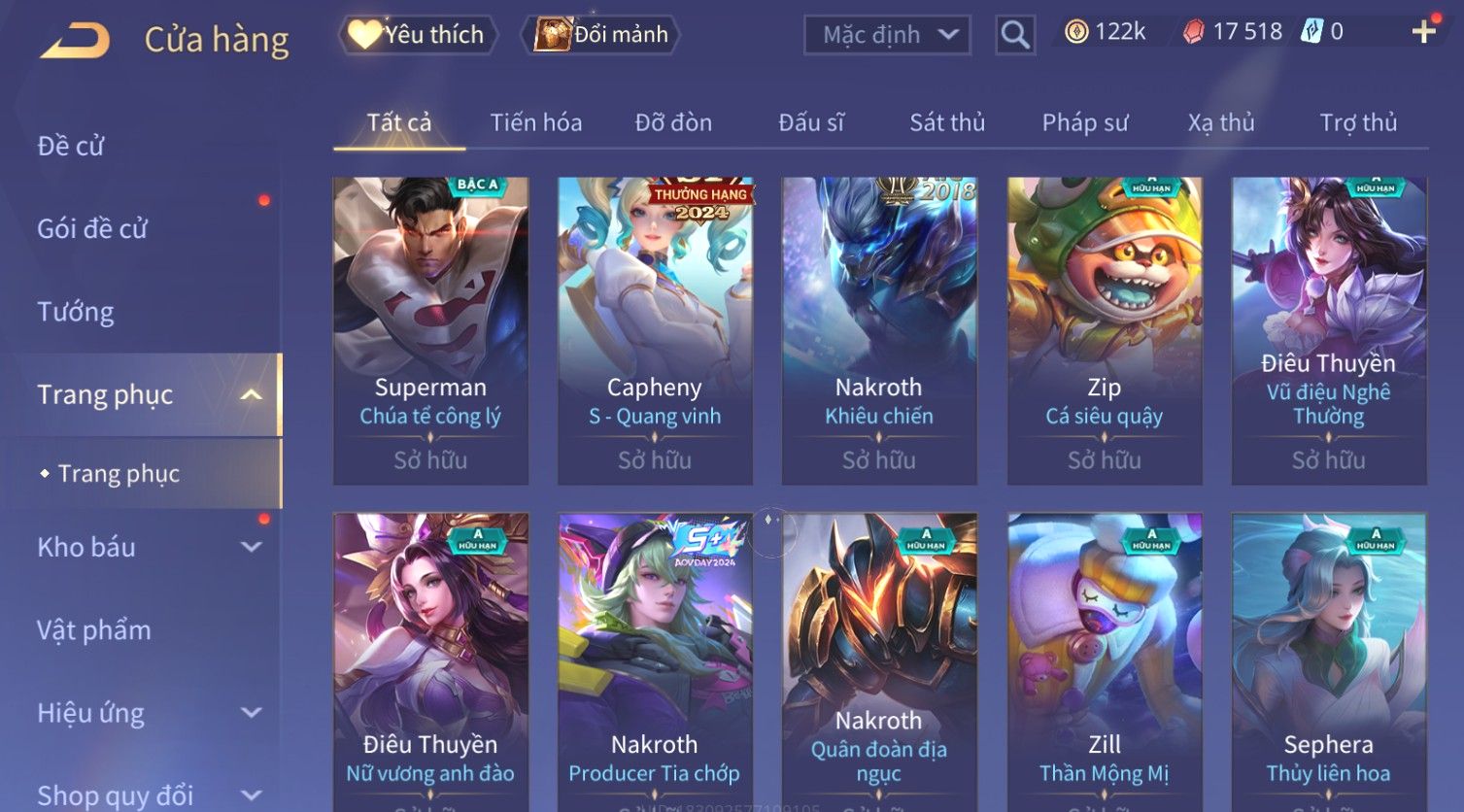Tap the plus icon to add currency

[1424, 32]
